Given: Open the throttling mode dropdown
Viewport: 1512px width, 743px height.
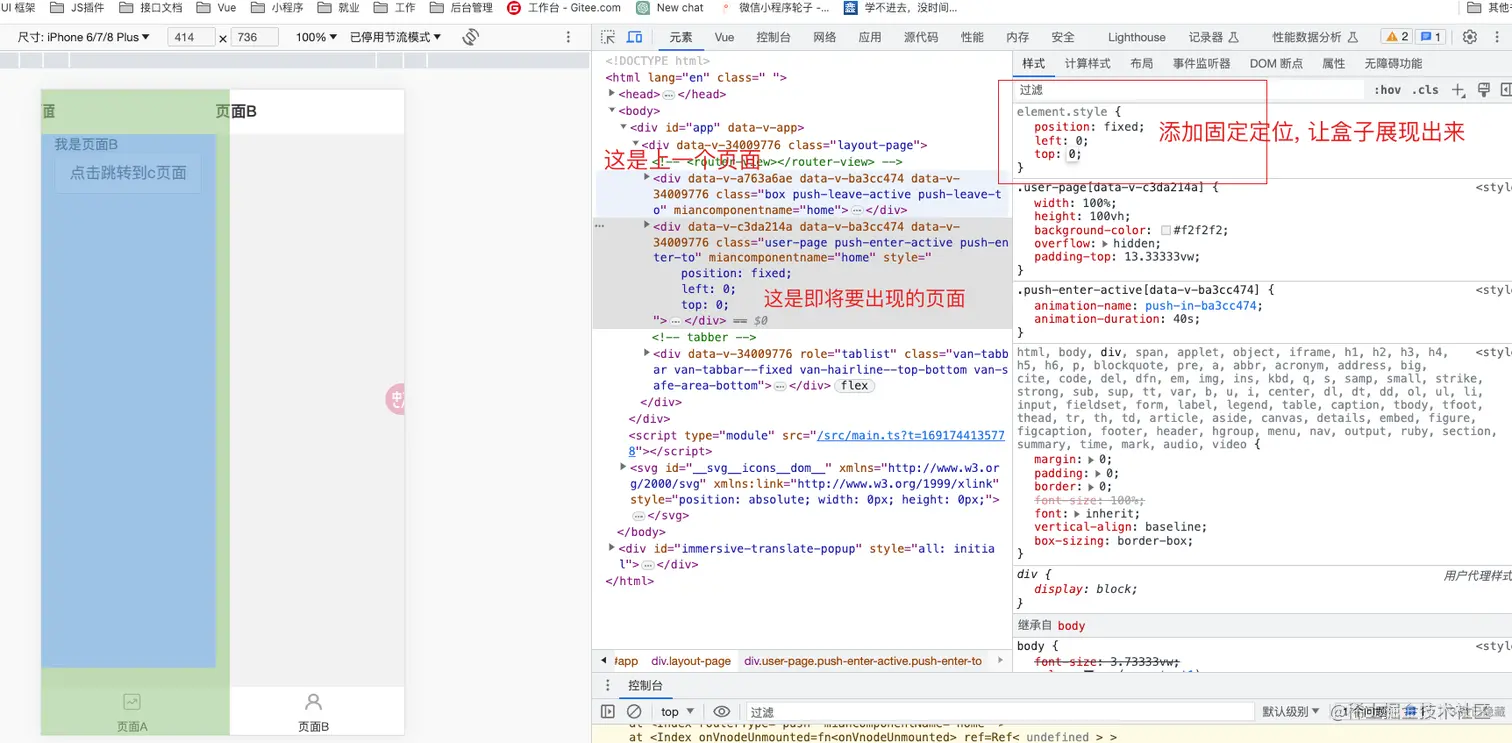Looking at the screenshot, I should click(x=396, y=37).
